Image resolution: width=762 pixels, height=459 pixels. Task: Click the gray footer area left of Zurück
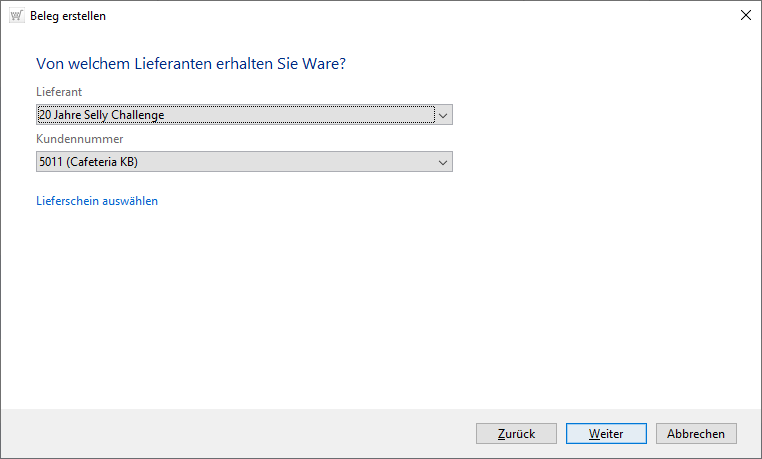click(240, 434)
